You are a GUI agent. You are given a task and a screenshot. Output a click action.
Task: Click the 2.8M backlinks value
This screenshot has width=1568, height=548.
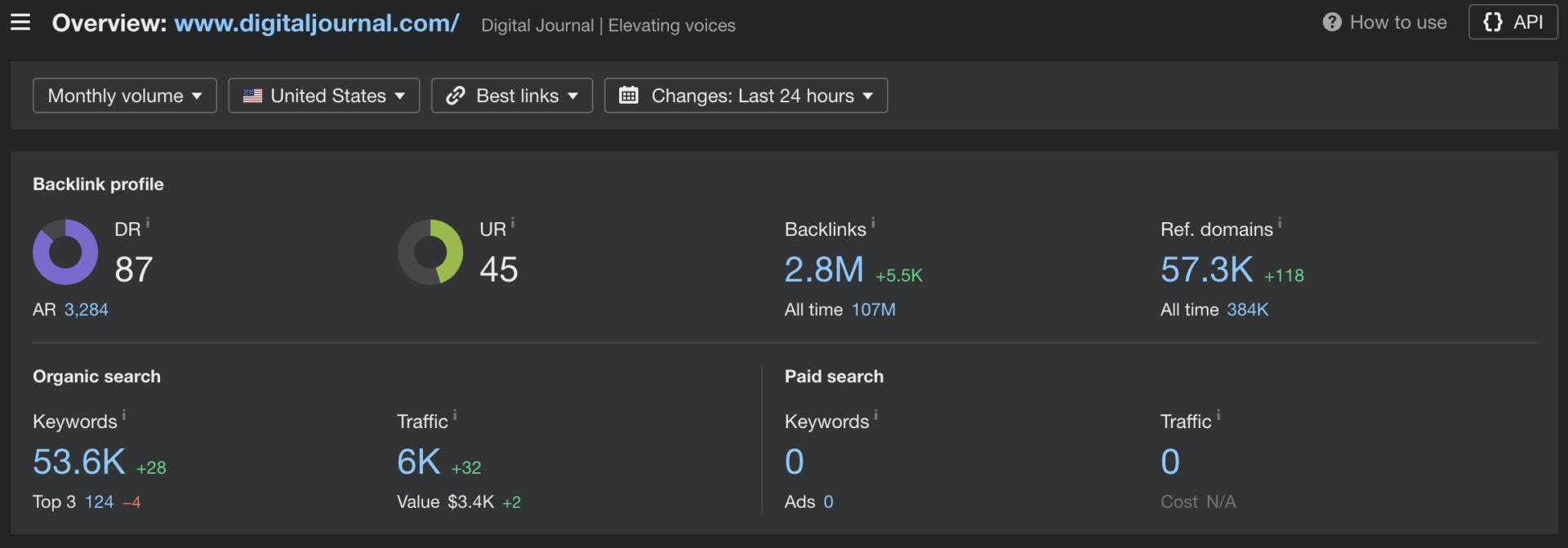(x=823, y=270)
